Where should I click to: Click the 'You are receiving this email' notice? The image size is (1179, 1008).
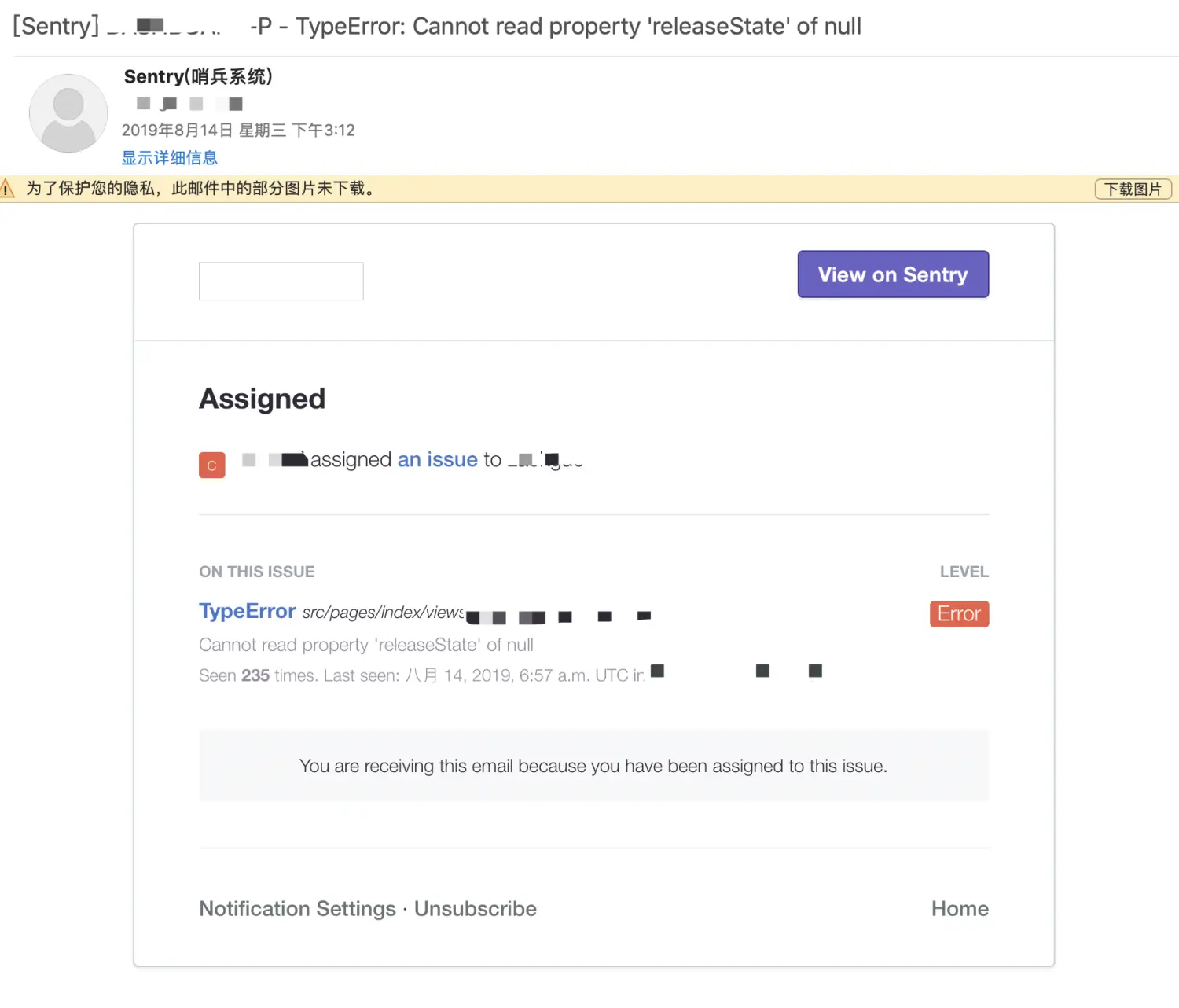click(x=593, y=766)
